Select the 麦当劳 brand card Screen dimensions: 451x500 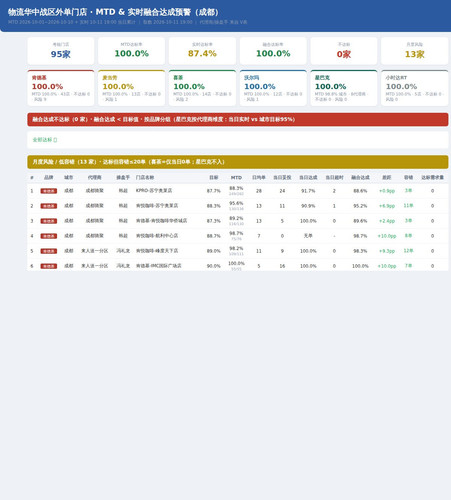point(131,88)
